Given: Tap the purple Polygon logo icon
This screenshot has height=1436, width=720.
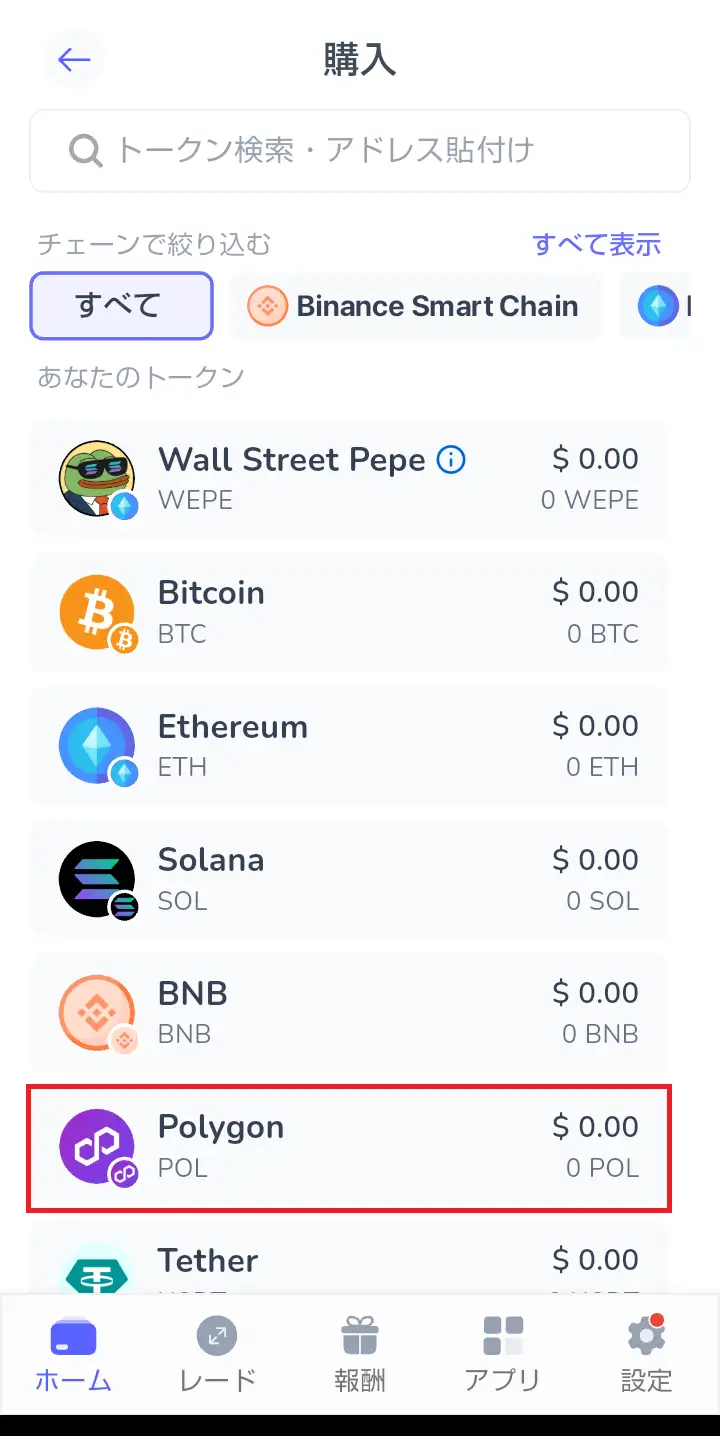Looking at the screenshot, I should pos(96,1146).
